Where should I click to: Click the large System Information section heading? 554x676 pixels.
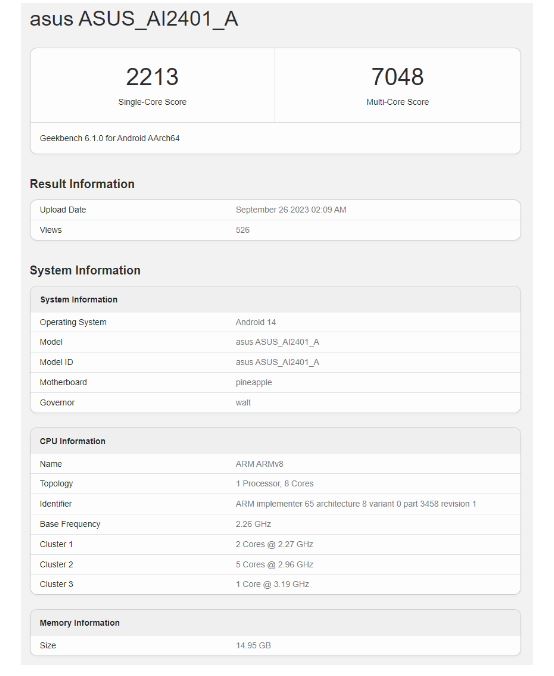85,270
